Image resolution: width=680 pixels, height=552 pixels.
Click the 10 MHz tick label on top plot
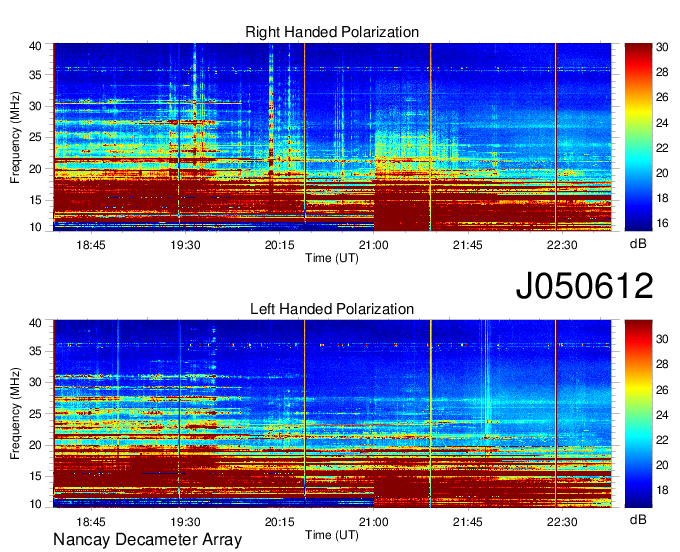tap(35, 227)
